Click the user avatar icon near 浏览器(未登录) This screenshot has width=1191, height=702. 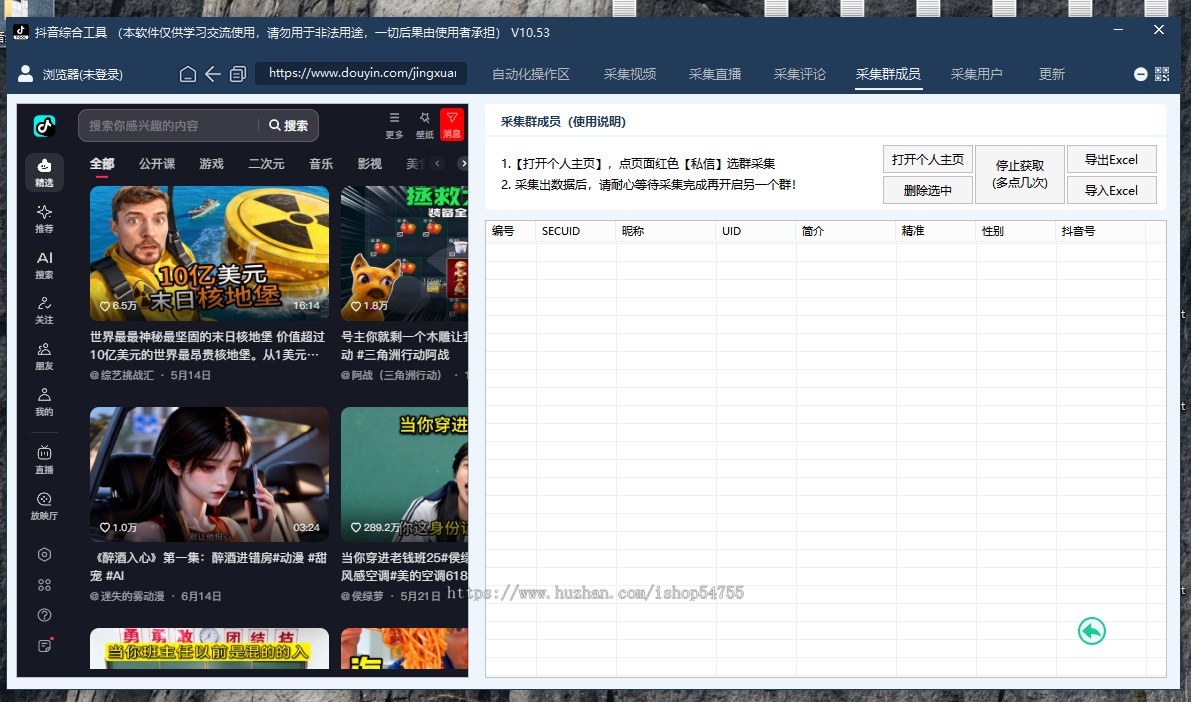tap(25, 74)
